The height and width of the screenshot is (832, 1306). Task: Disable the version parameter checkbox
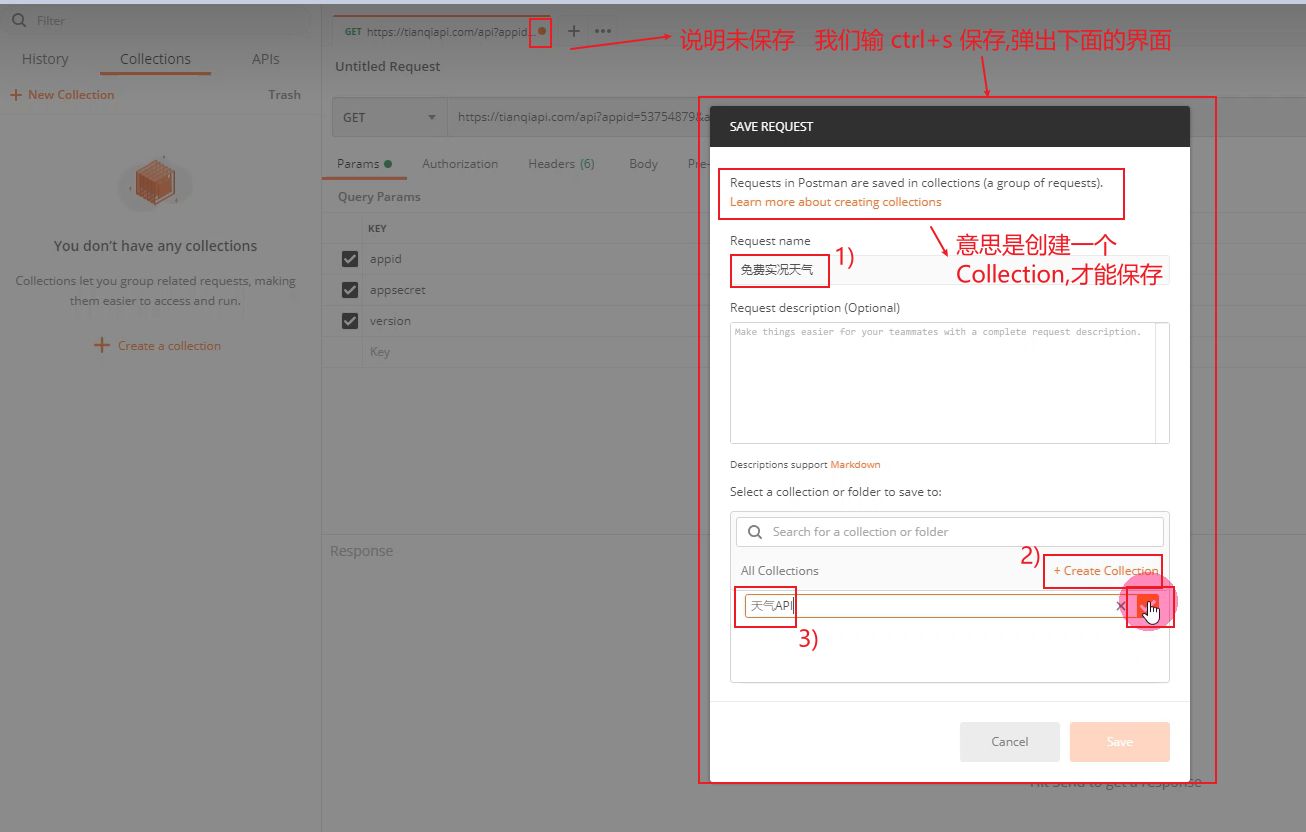coord(350,321)
